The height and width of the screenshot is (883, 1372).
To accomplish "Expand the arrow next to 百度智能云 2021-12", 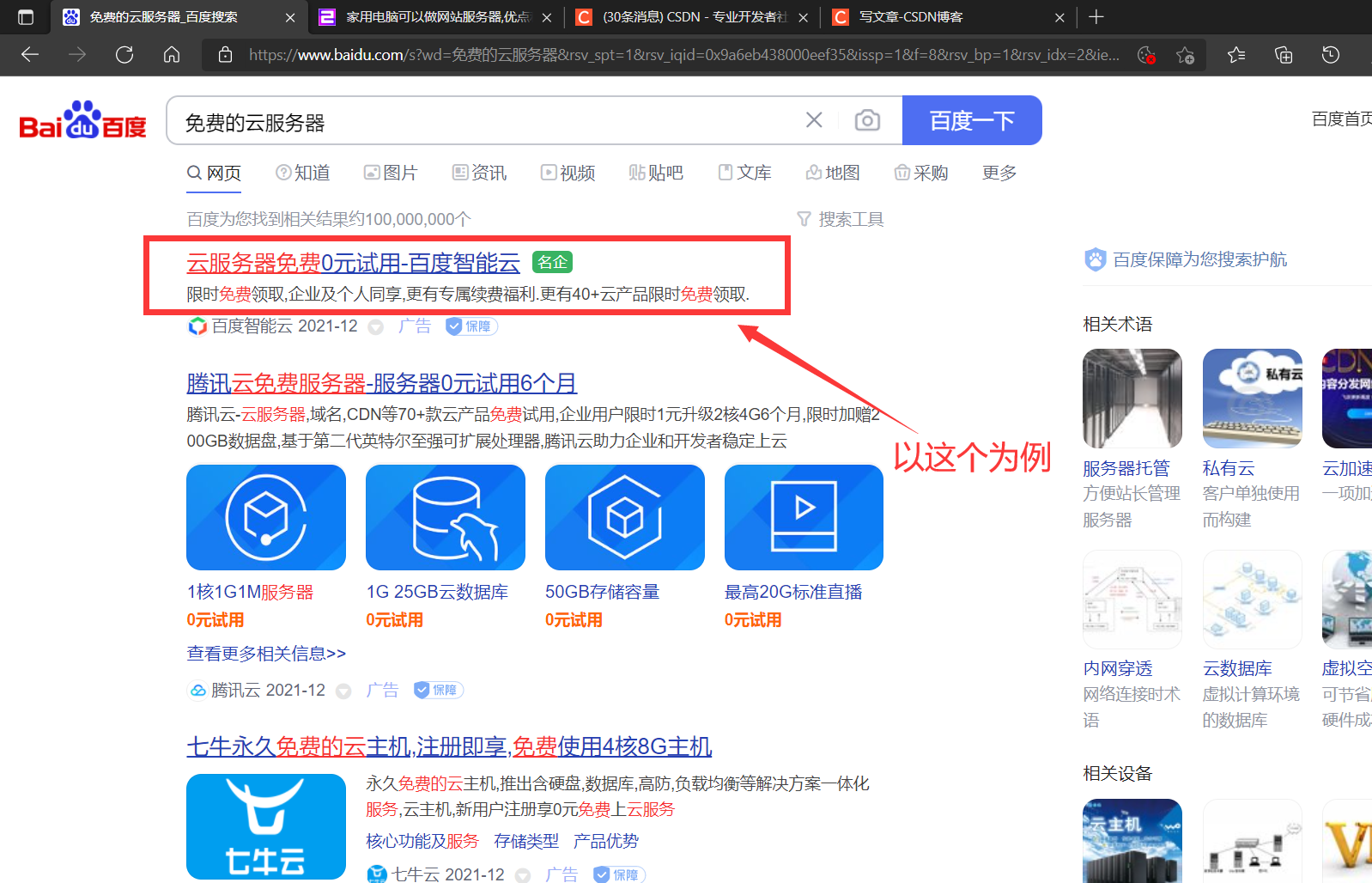I will (x=375, y=327).
